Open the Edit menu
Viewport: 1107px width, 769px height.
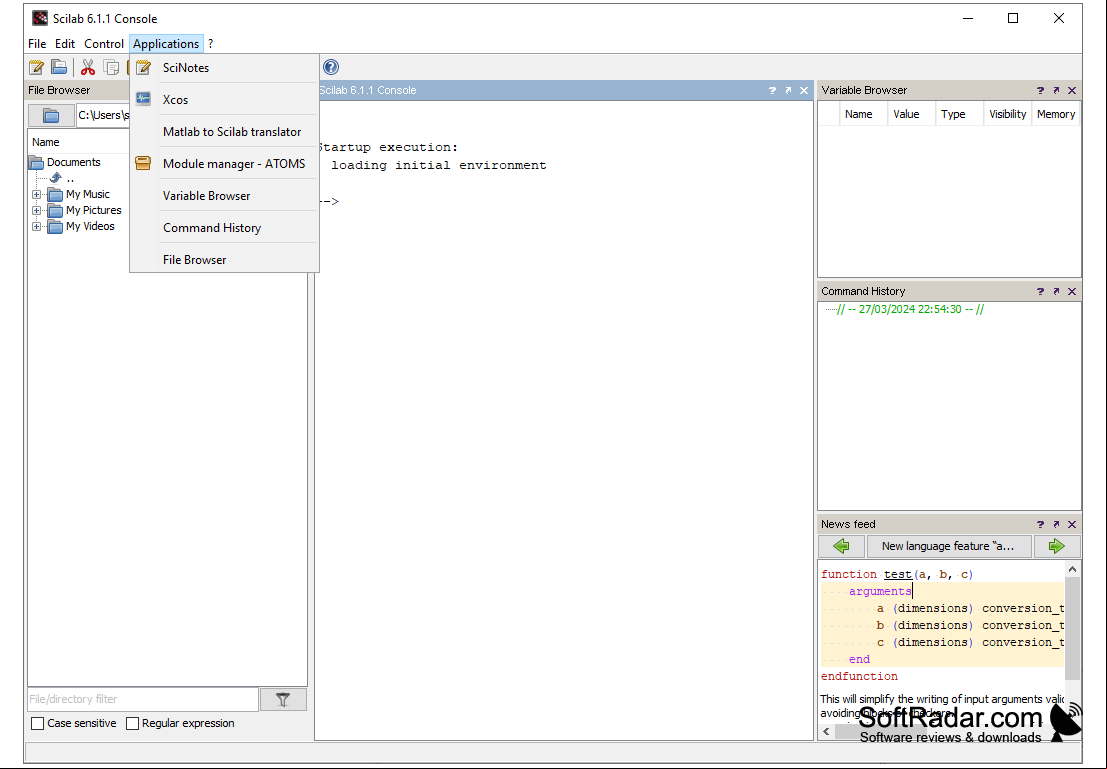65,44
